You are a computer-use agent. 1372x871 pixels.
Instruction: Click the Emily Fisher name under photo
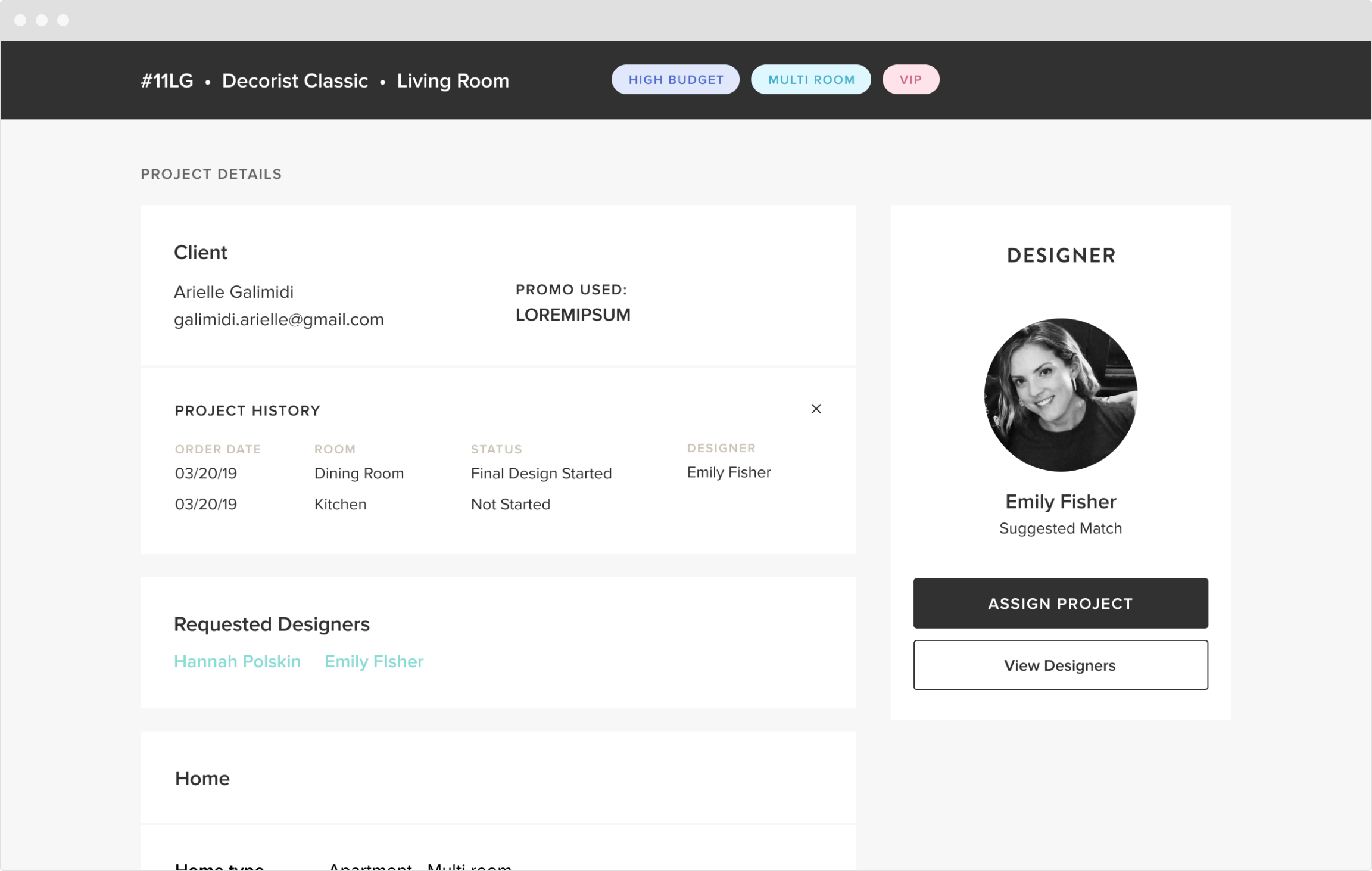[x=1060, y=502]
